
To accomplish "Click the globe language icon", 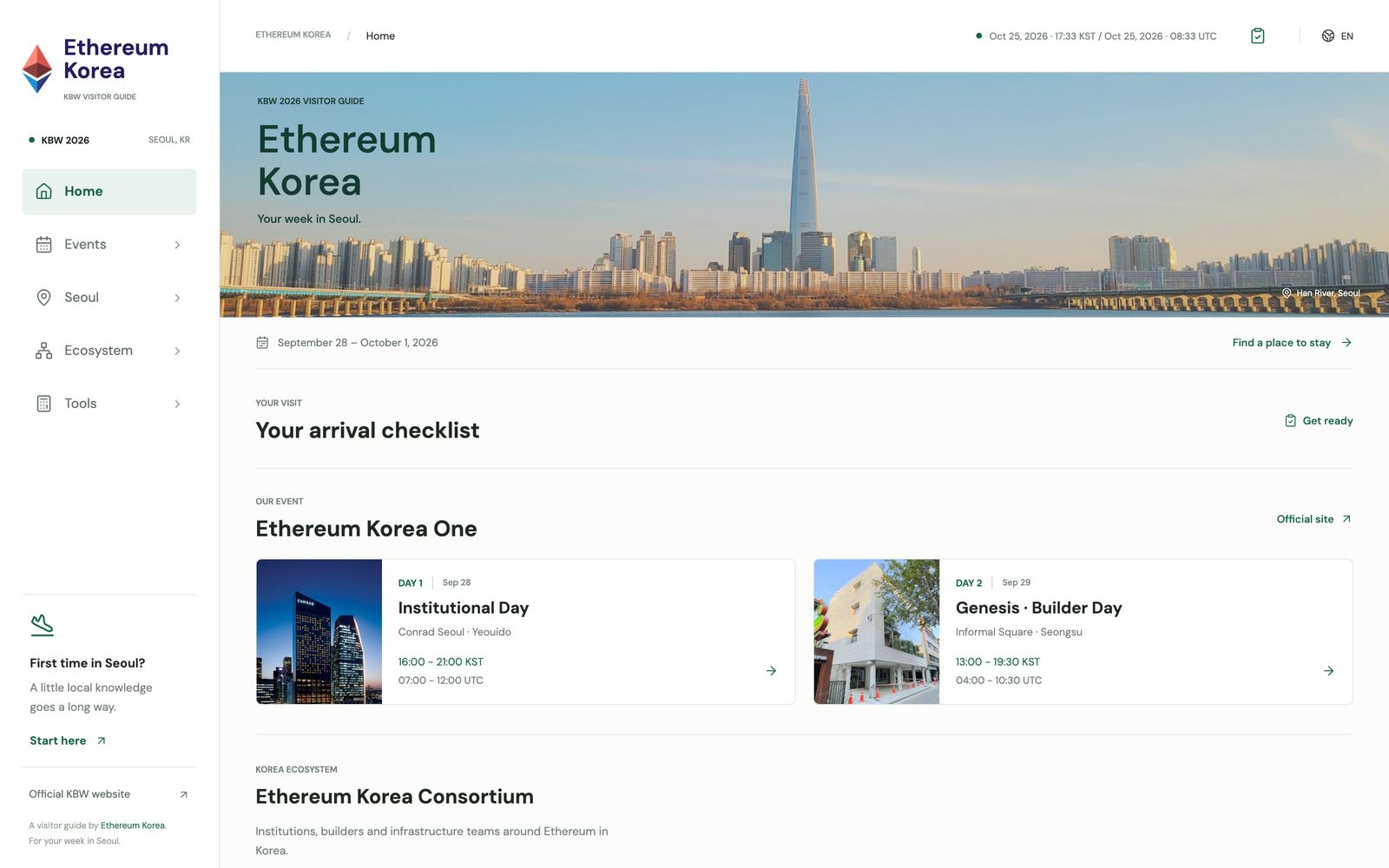I will 1327,36.
